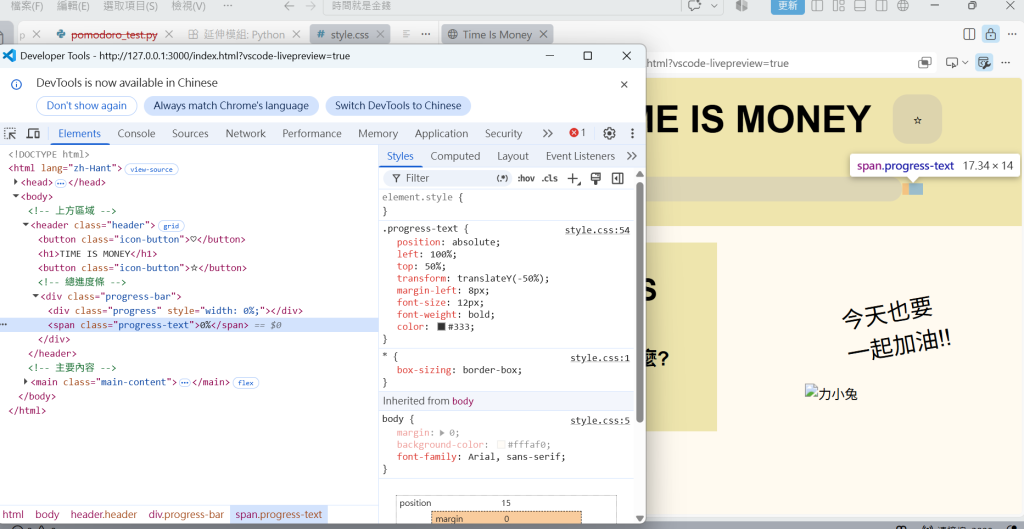
Task: Go forward with the navigation arrow
Action: click(310, 6)
